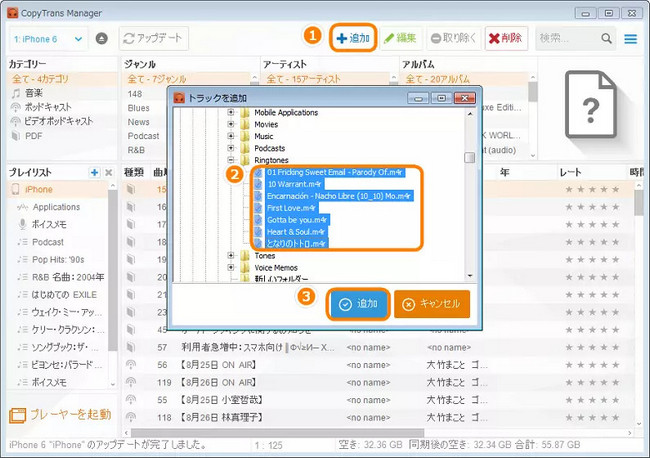The height and width of the screenshot is (458, 650).
Task: Select Encarnación - Nacho Libre file
Action: coord(339,196)
